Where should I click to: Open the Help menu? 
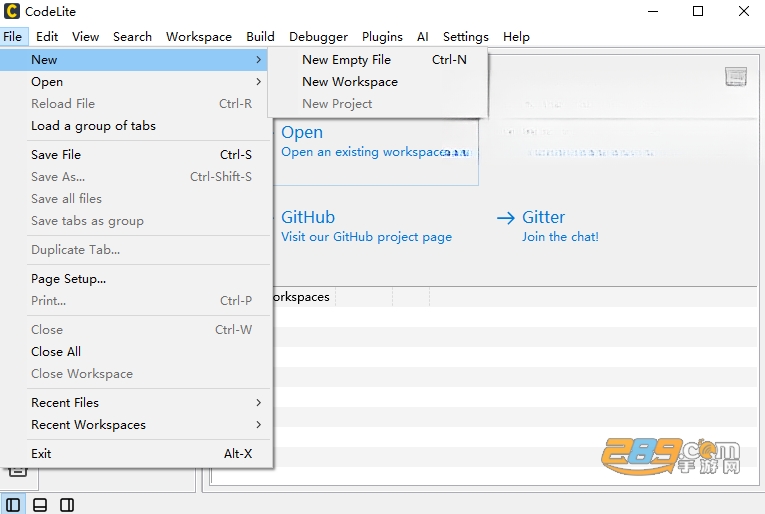point(516,37)
